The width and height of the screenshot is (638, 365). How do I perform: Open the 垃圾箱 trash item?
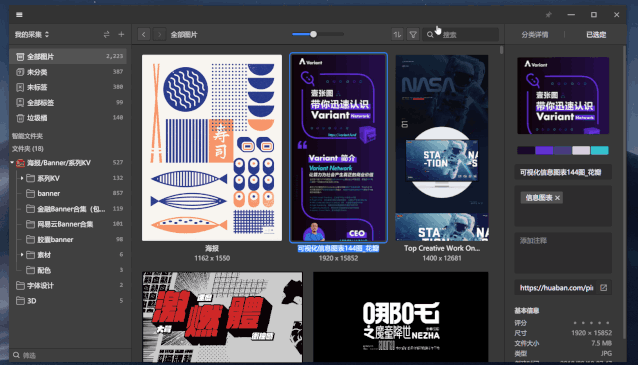pos(68,118)
